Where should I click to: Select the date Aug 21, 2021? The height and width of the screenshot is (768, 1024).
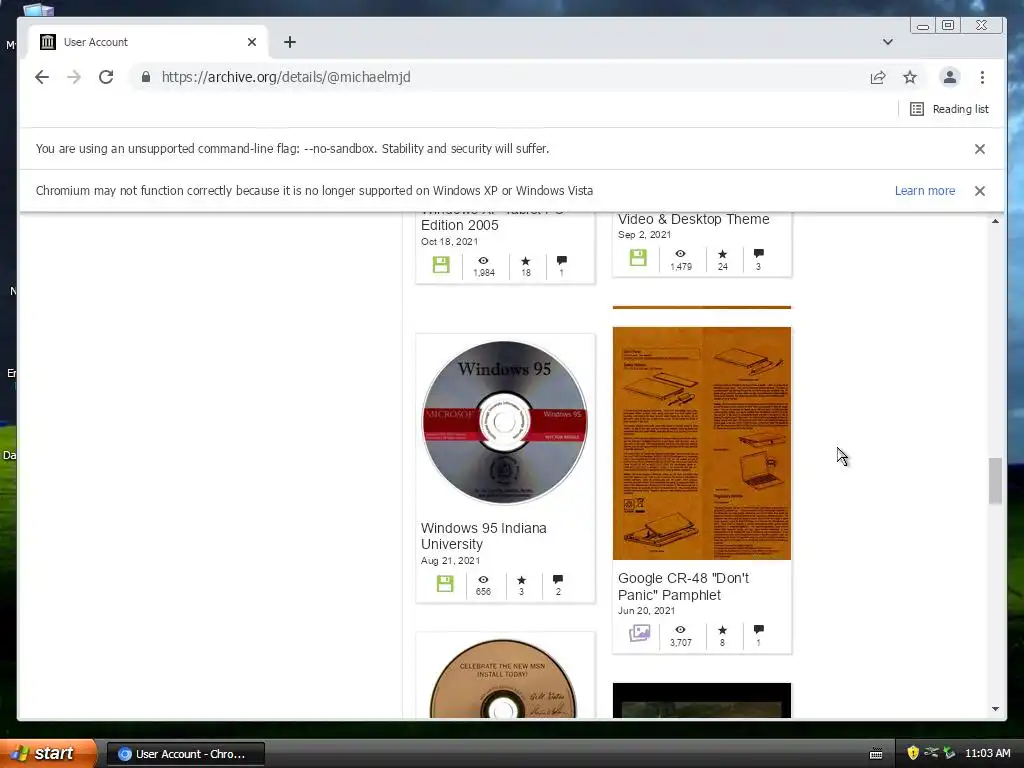(450, 560)
